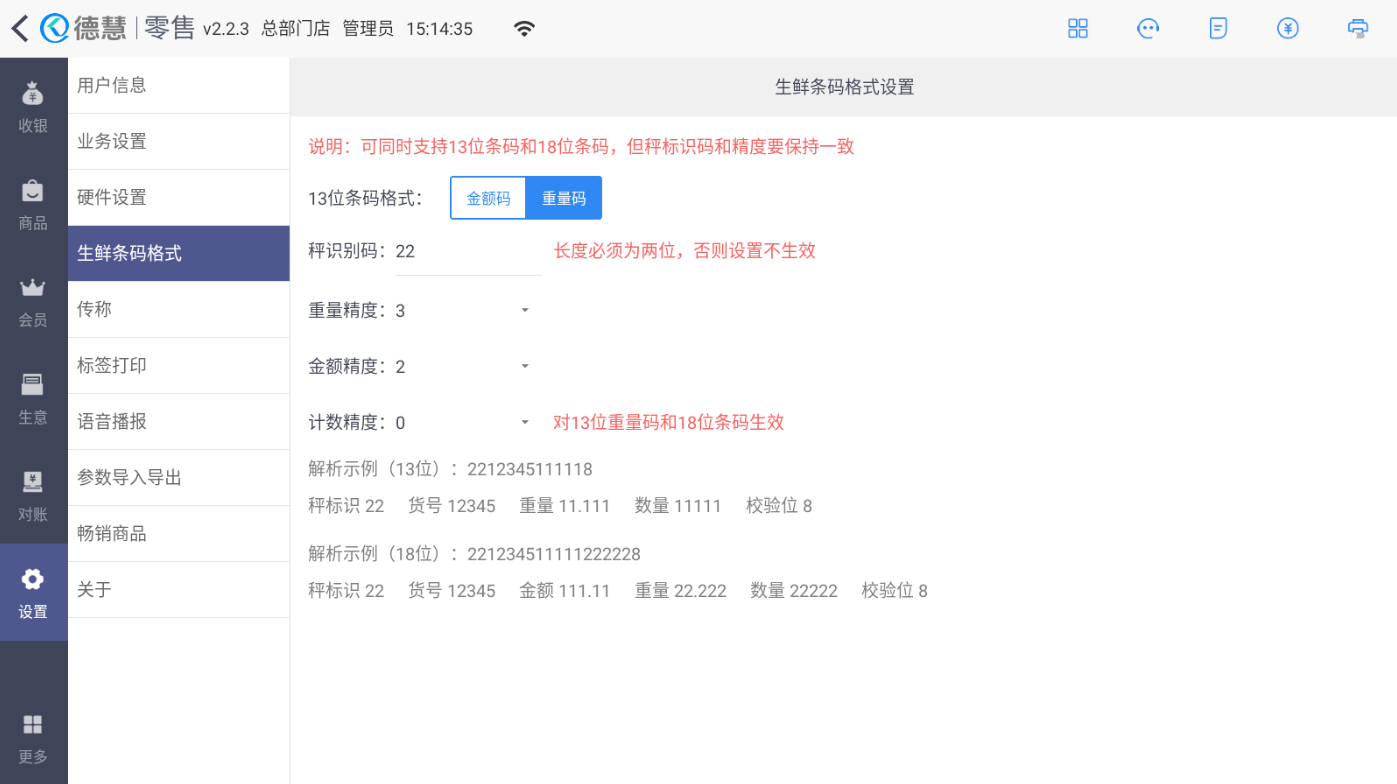Viewport: 1397px width, 784px height.
Task: Open 收银 cashier in left sidebar
Action: tap(33, 107)
